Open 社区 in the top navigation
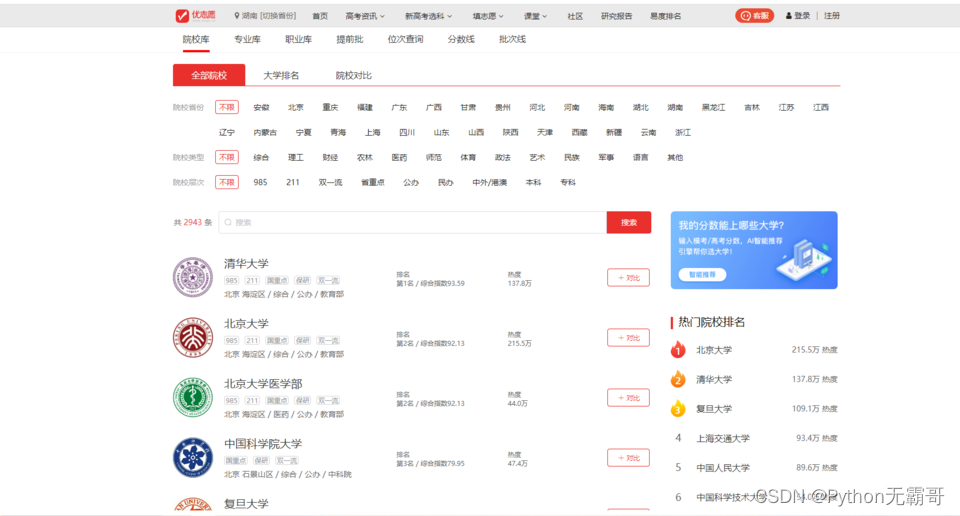Viewport: 960px width, 516px height. [x=575, y=16]
